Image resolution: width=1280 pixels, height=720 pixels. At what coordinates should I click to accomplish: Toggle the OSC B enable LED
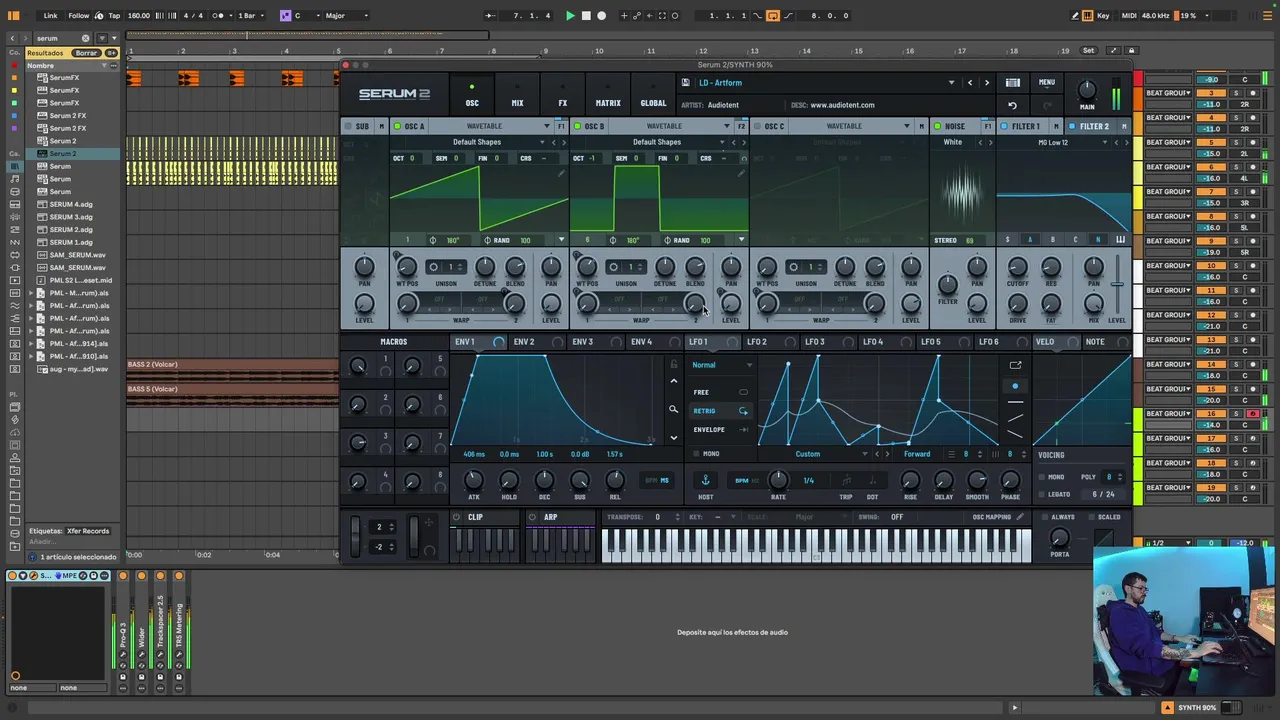577,126
